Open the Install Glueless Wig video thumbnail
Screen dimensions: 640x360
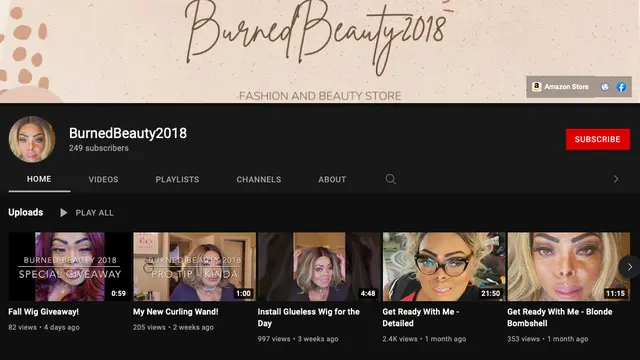coord(319,267)
